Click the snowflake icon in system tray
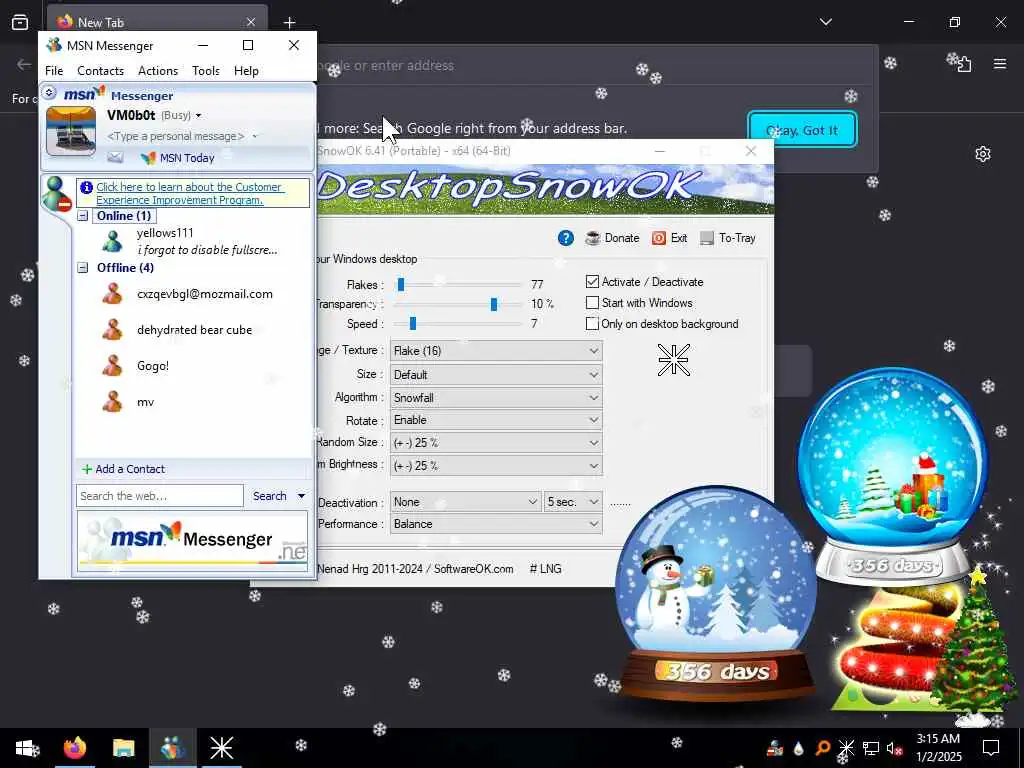The image size is (1024, 768). 846,748
